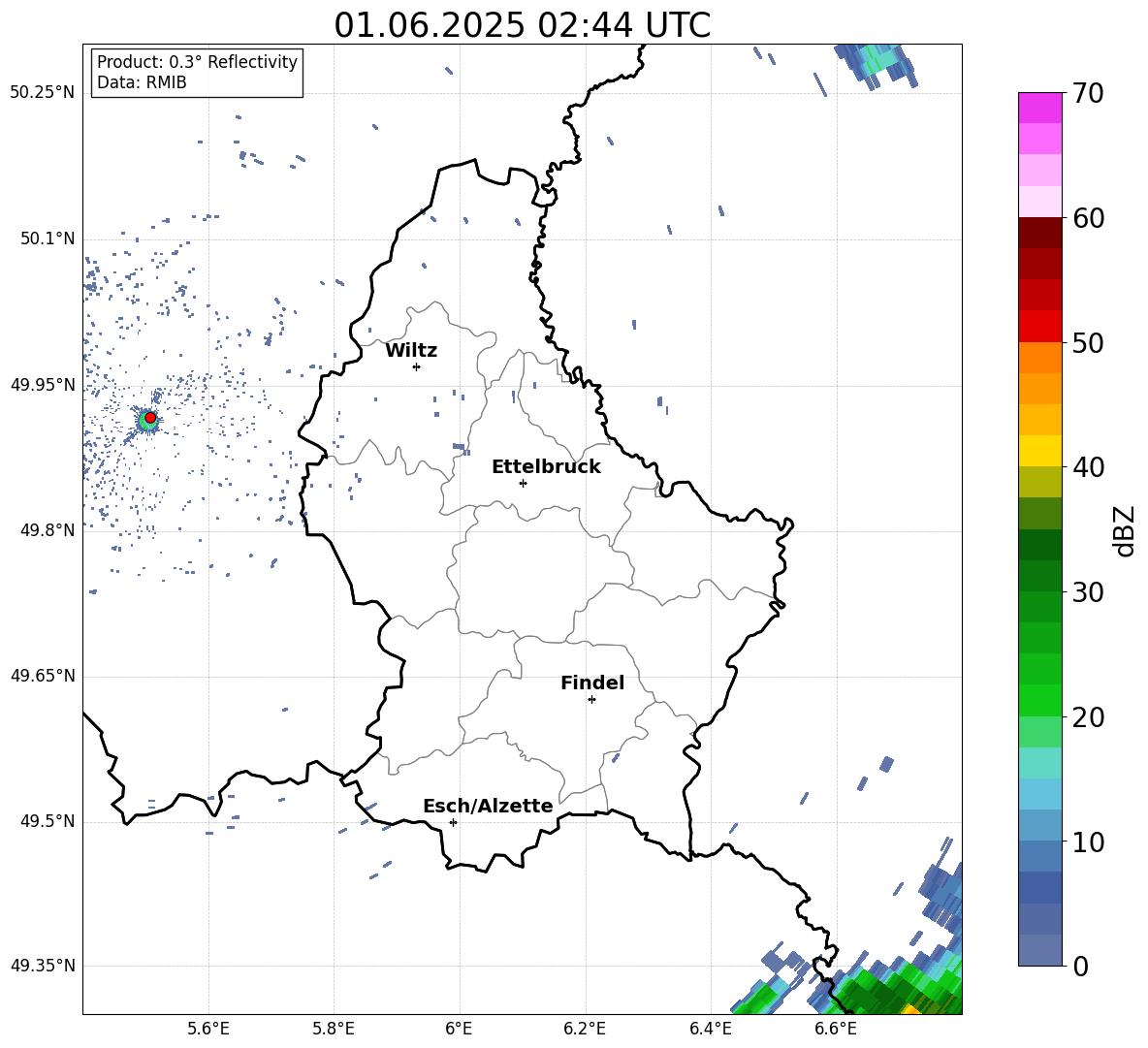Click the 49.8°N latitude label
1148x1048 pixels.
[x=48, y=530]
